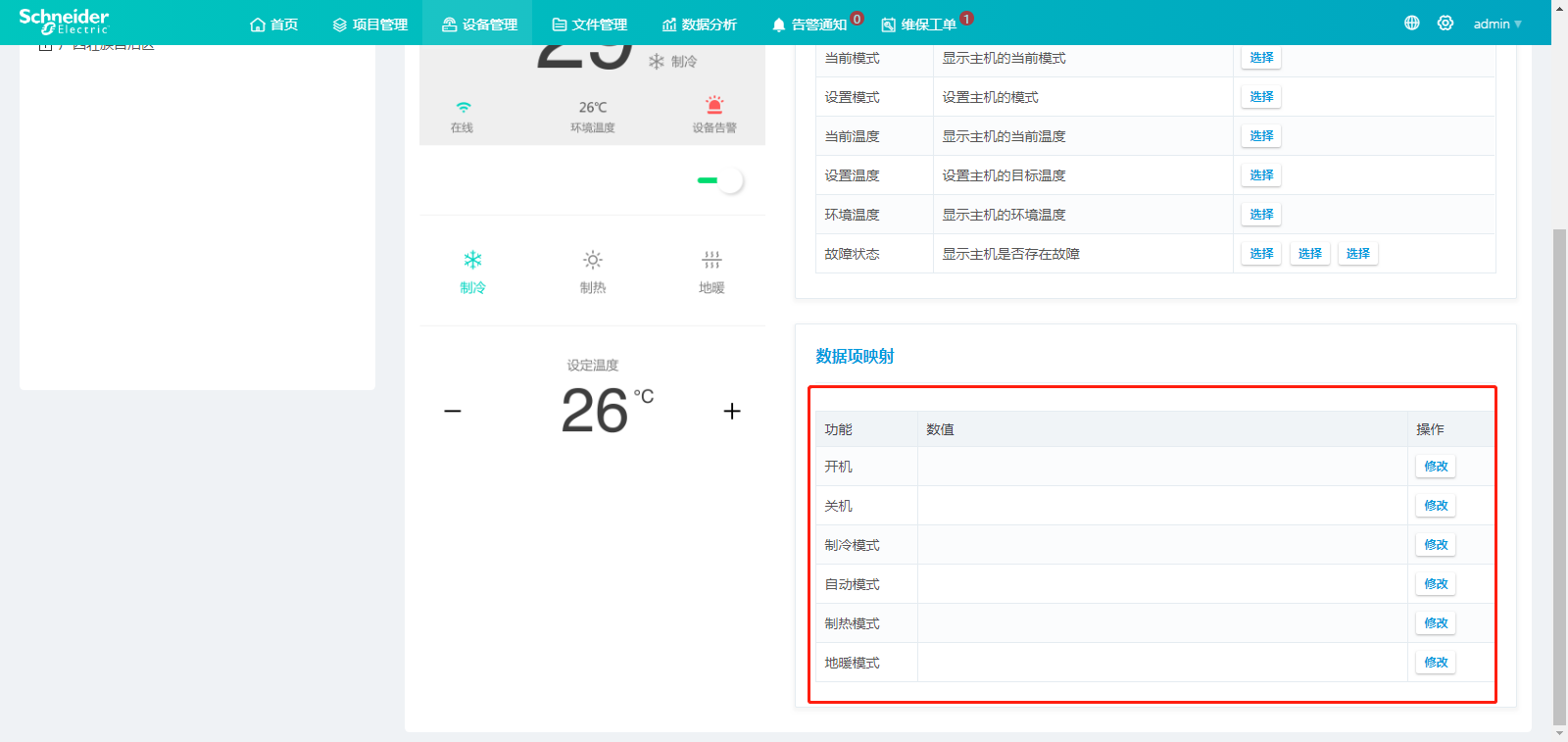Screen dimensions: 1568x742
Task: Click the scrollbar up arrow
Action: pos(1559,7)
